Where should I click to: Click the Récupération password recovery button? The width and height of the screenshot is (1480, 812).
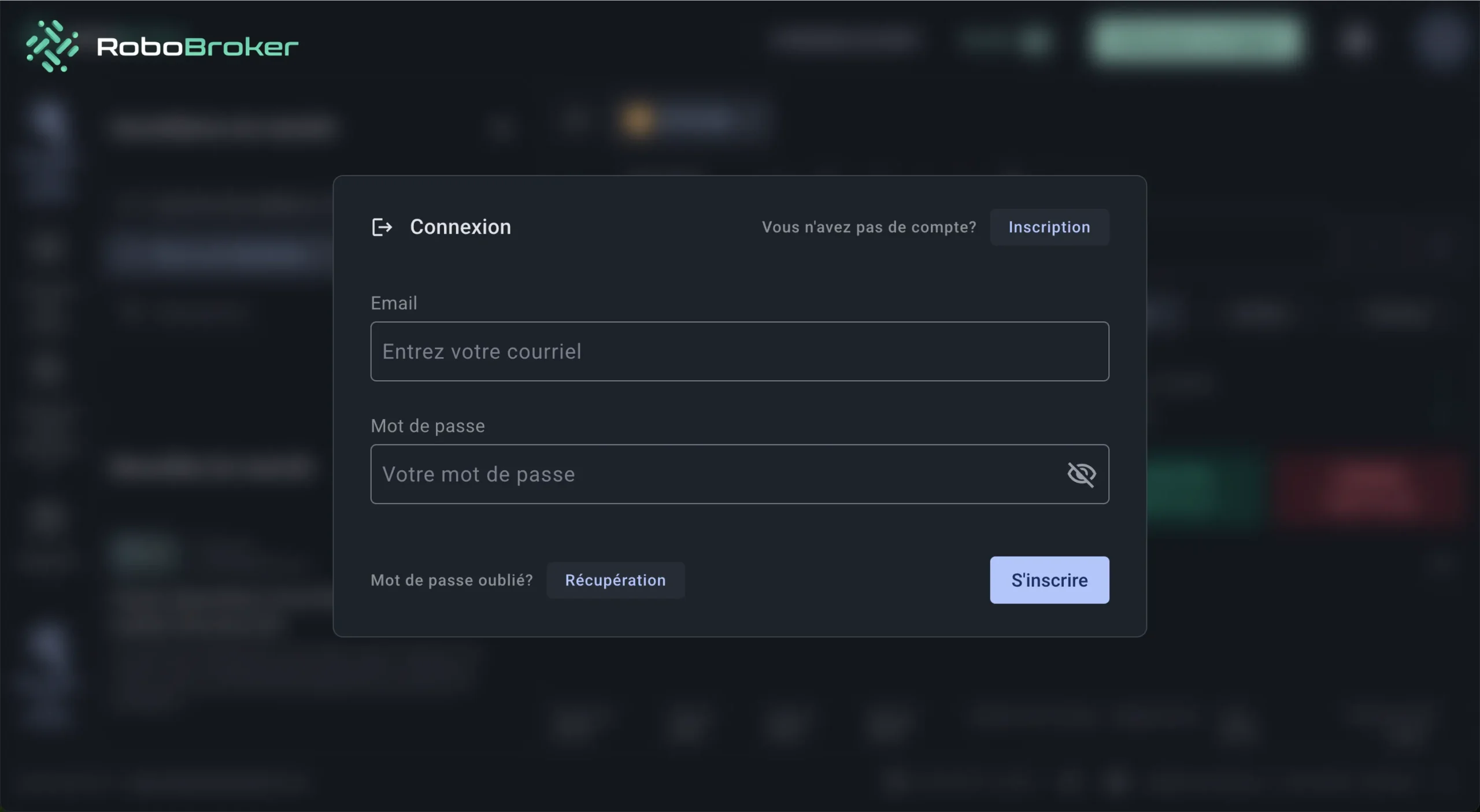[615, 580]
